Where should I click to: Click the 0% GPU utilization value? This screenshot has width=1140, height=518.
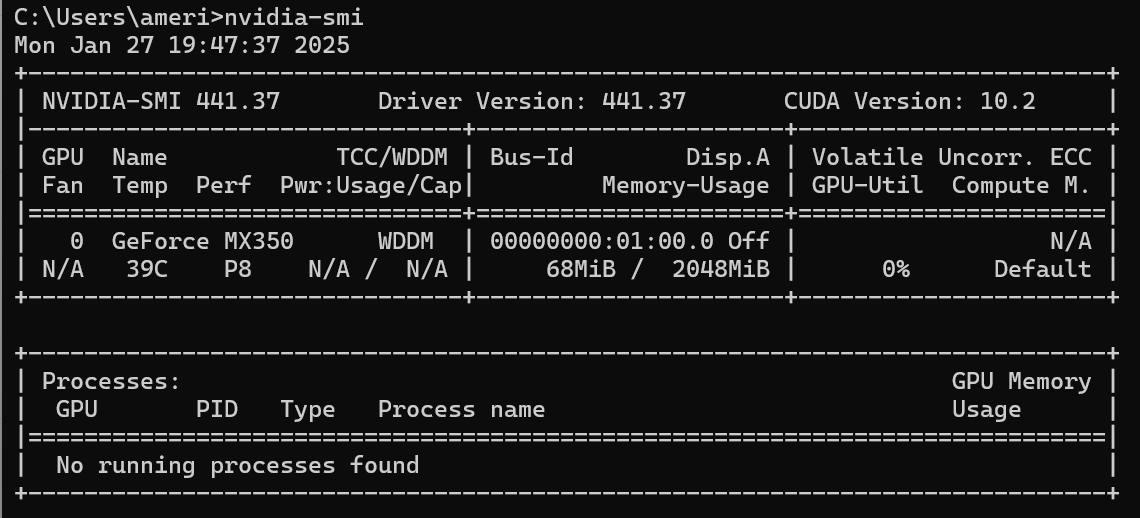896,269
